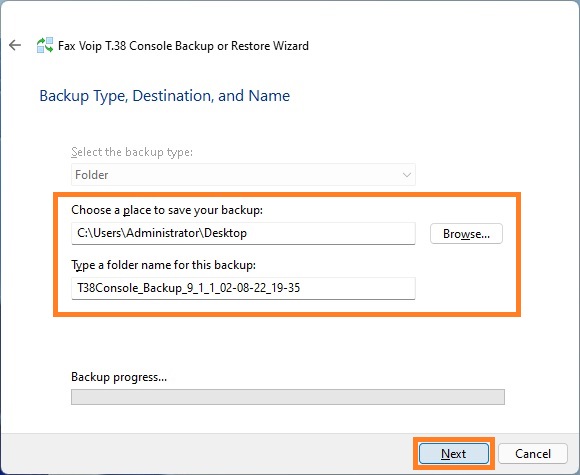Screen dimensions: 580x475
Task: Click the 'Select the backup type' label
Action: 132,152
